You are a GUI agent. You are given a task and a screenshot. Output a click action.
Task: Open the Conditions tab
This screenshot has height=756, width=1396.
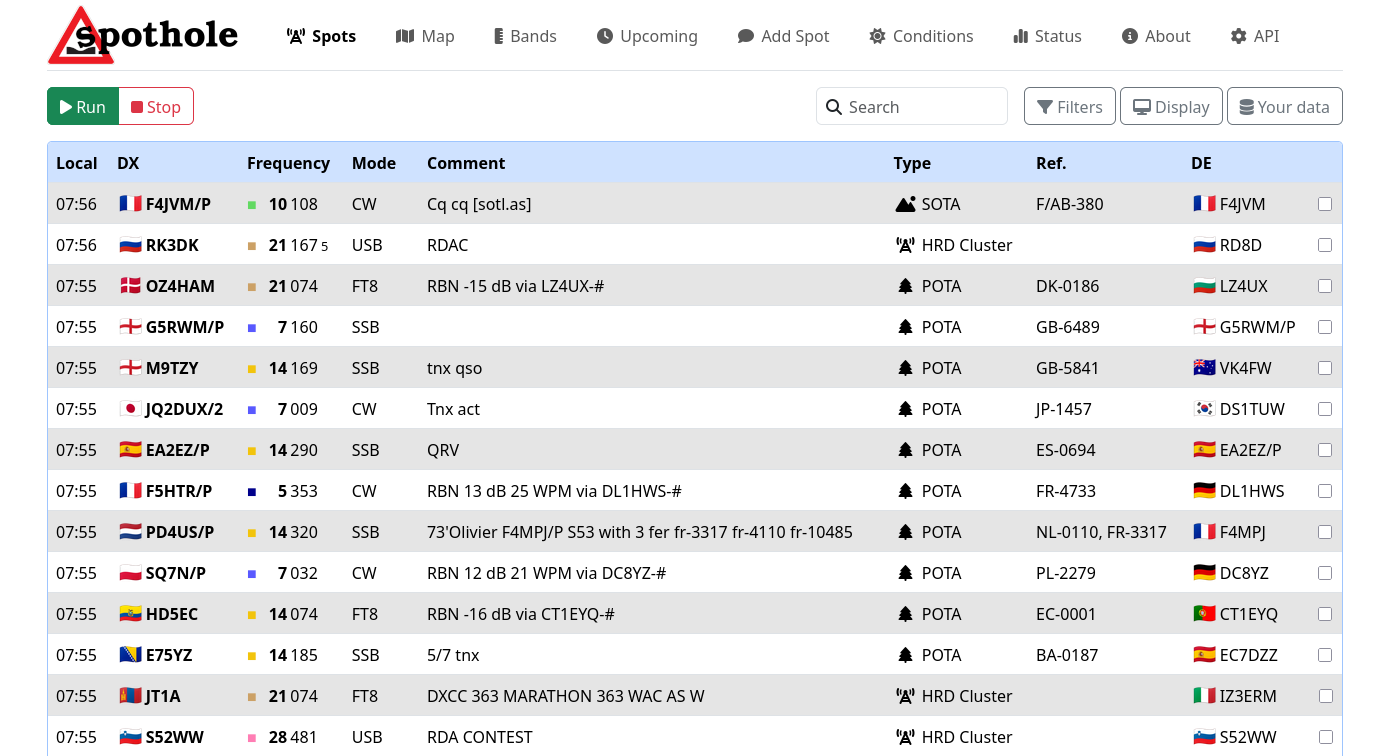921,36
